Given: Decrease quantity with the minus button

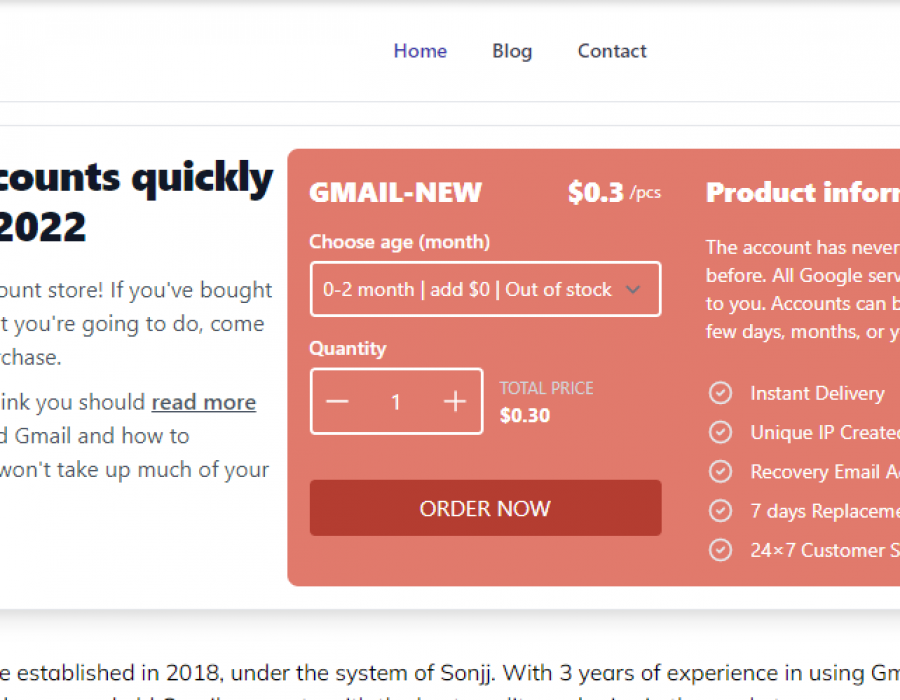Looking at the screenshot, I should (x=338, y=402).
